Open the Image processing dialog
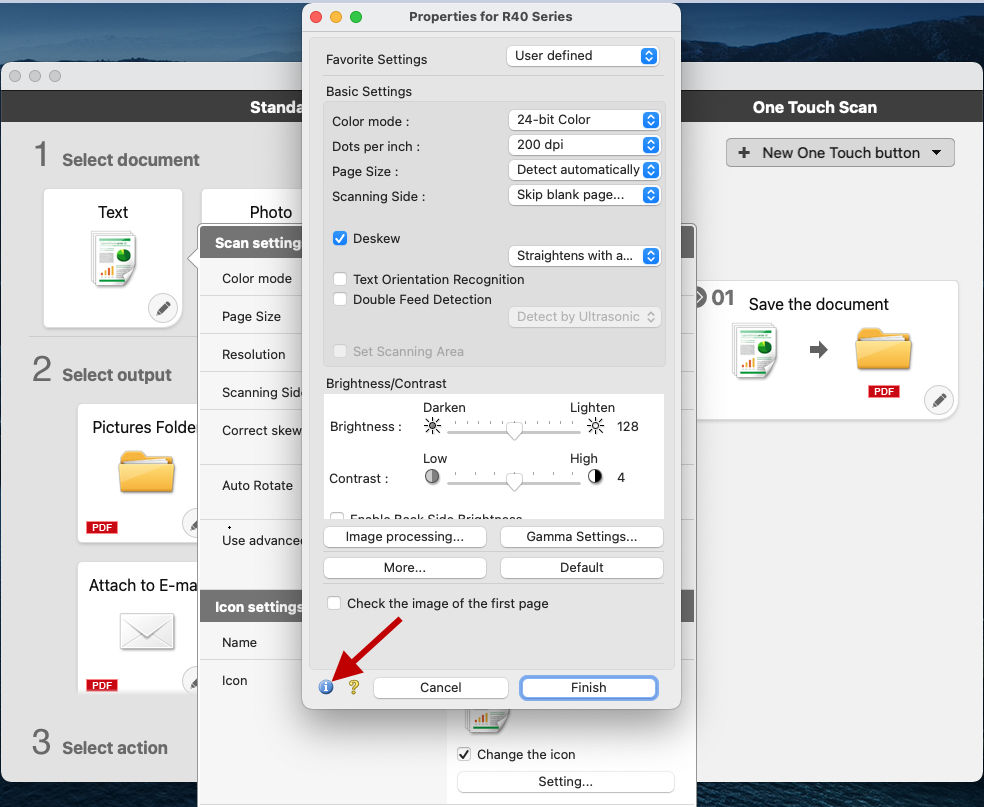This screenshot has height=807, width=984. point(404,537)
